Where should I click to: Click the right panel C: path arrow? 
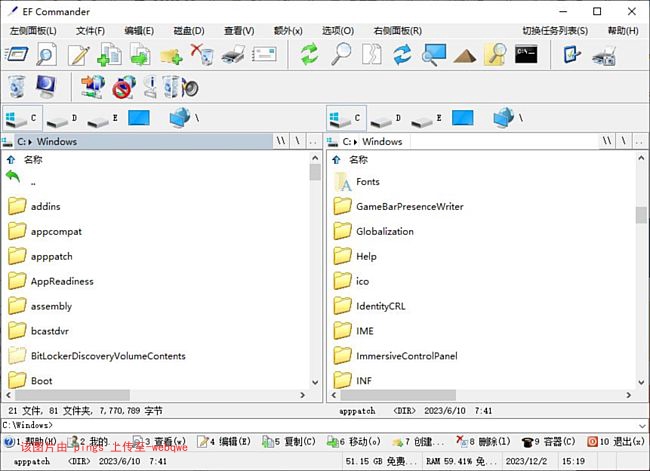[x=356, y=142]
